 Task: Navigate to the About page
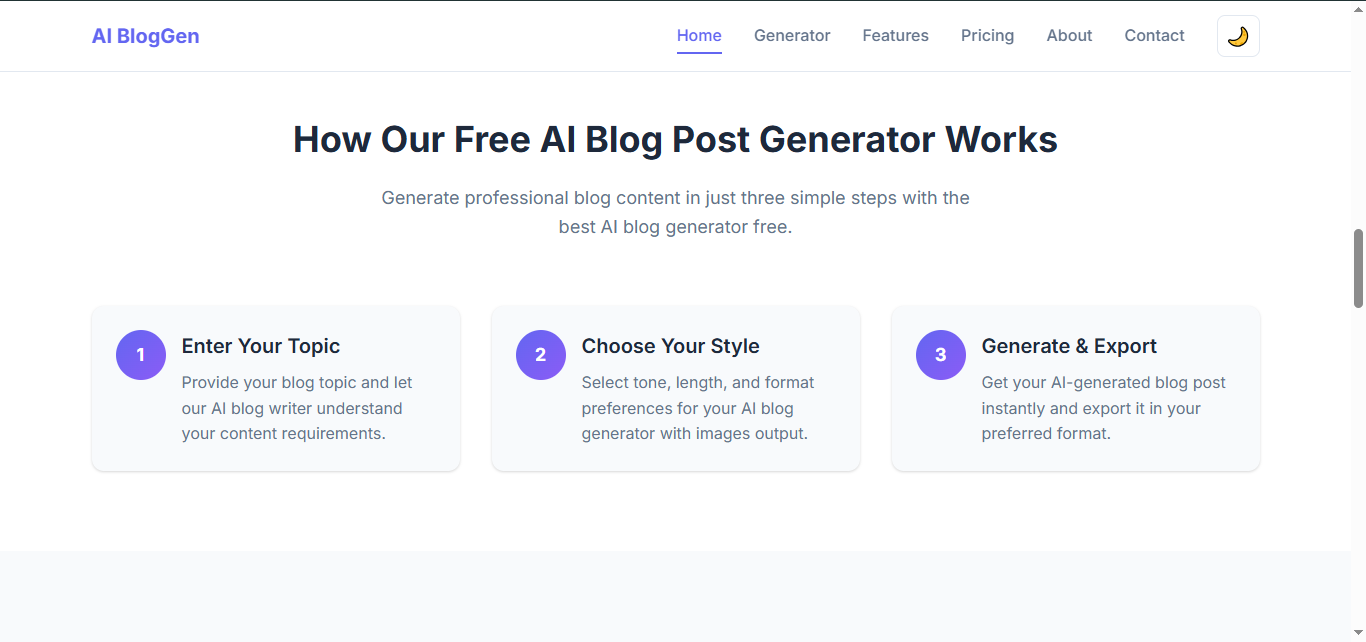tap(1069, 36)
